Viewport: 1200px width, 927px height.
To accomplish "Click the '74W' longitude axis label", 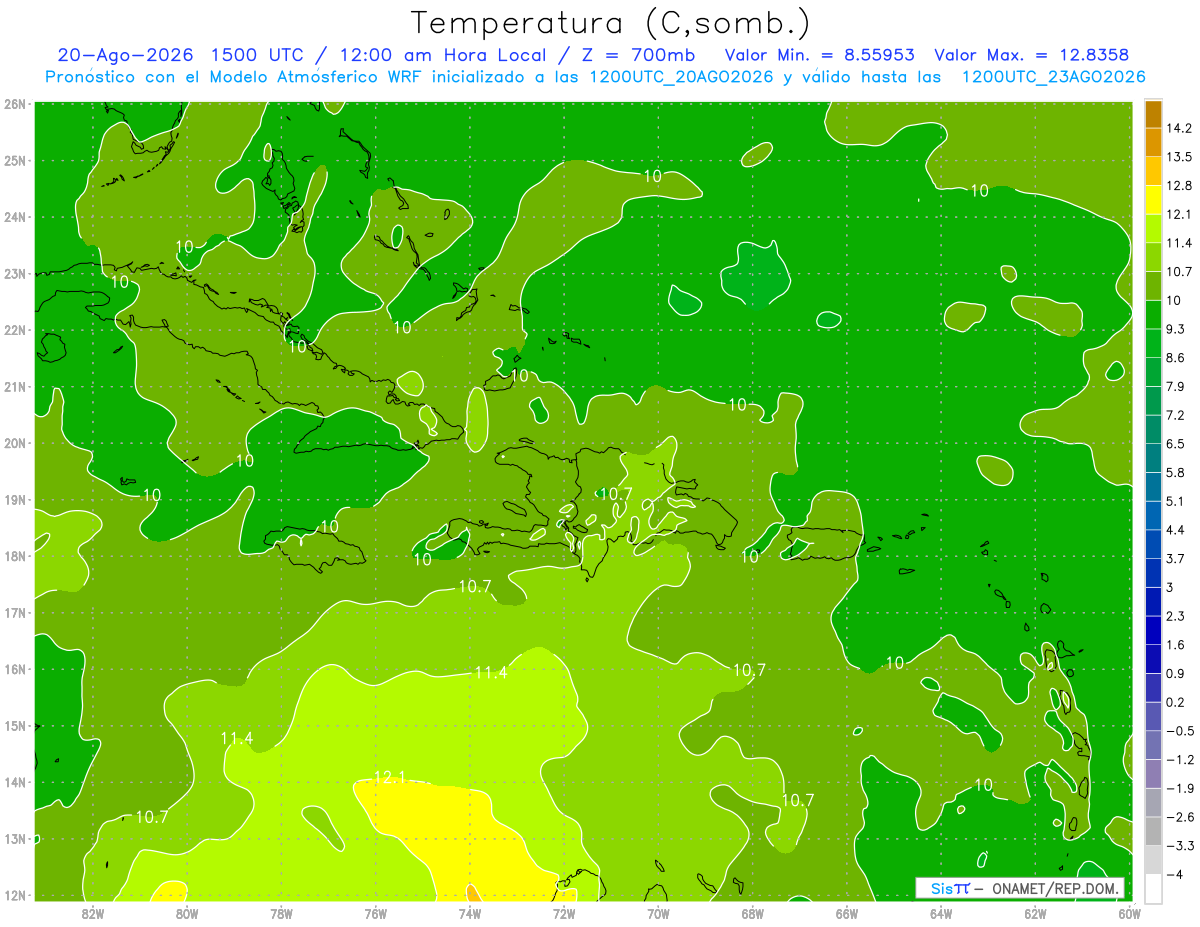I will pos(470,912).
